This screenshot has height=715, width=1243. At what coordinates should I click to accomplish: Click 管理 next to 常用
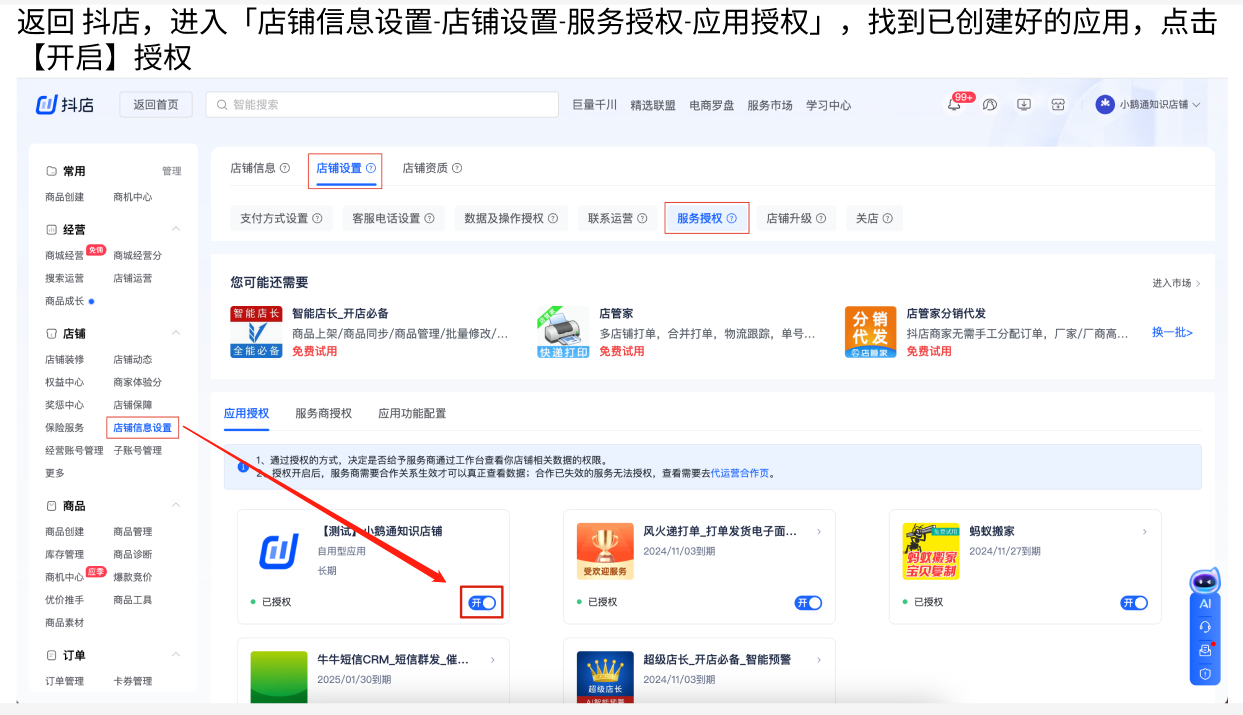tap(172, 171)
